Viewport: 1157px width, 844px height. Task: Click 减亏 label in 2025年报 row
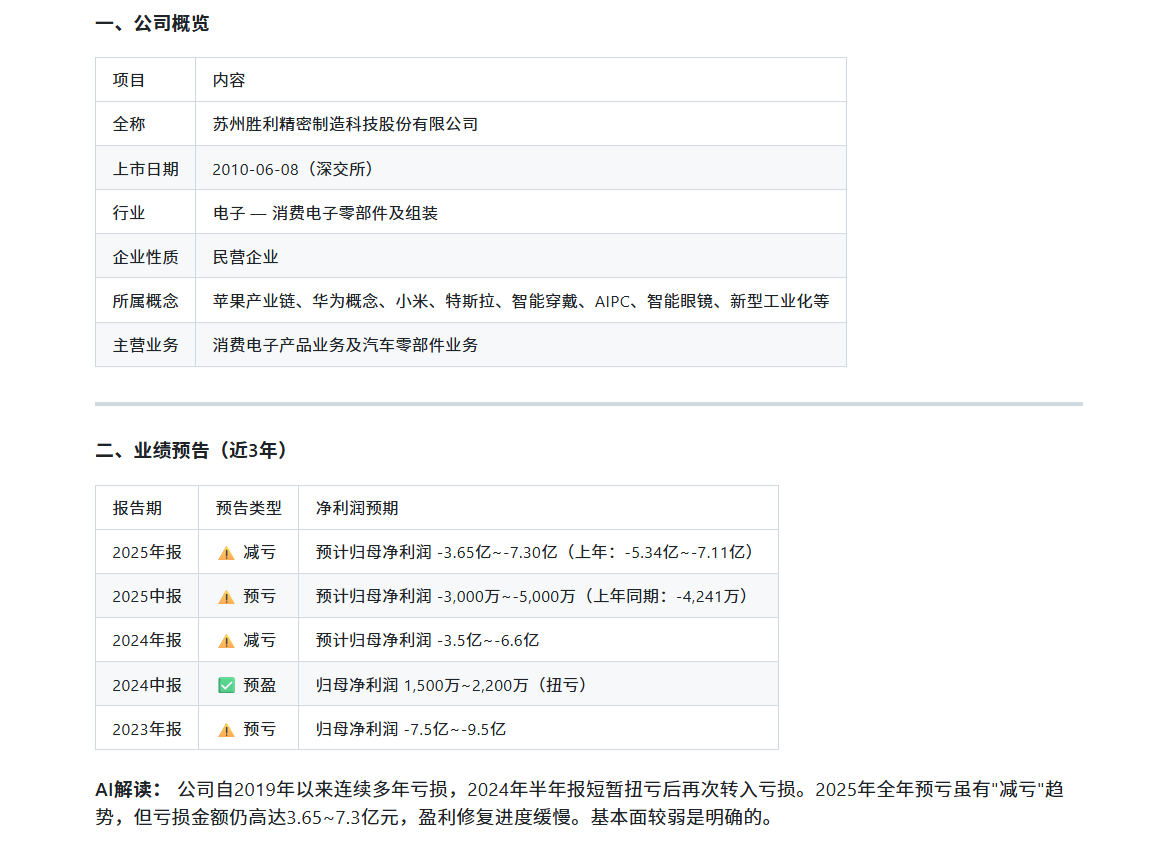pyautogui.click(x=260, y=553)
